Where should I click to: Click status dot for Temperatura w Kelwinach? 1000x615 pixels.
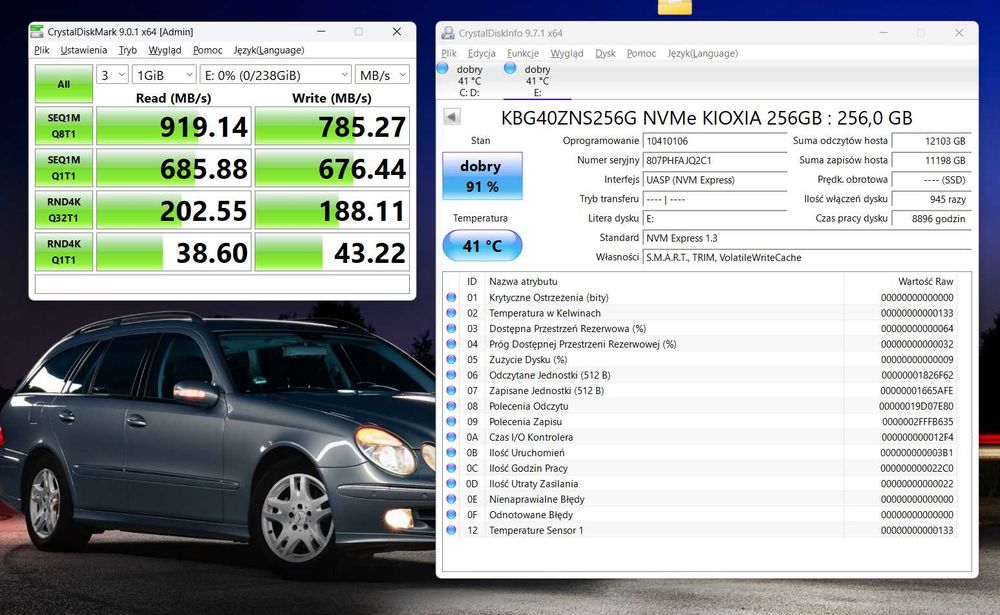point(451,313)
